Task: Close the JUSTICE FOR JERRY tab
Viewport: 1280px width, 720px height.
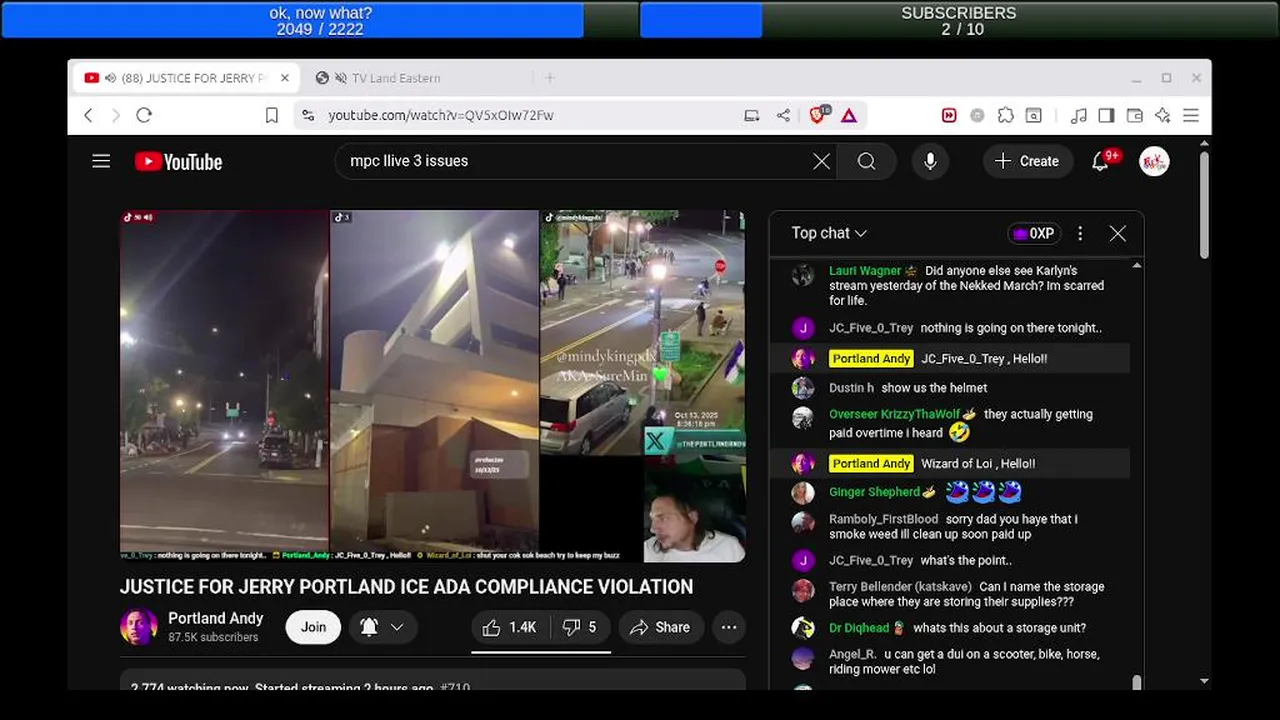Action: click(x=284, y=78)
